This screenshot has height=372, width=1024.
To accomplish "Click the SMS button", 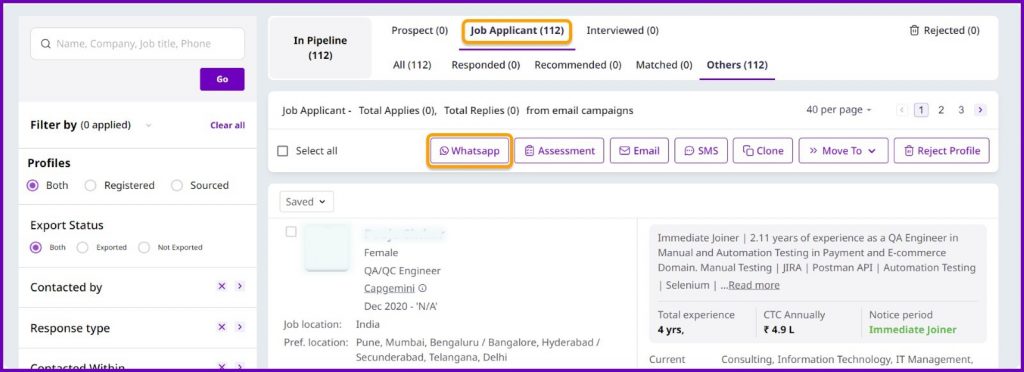I will pos(701,151).
